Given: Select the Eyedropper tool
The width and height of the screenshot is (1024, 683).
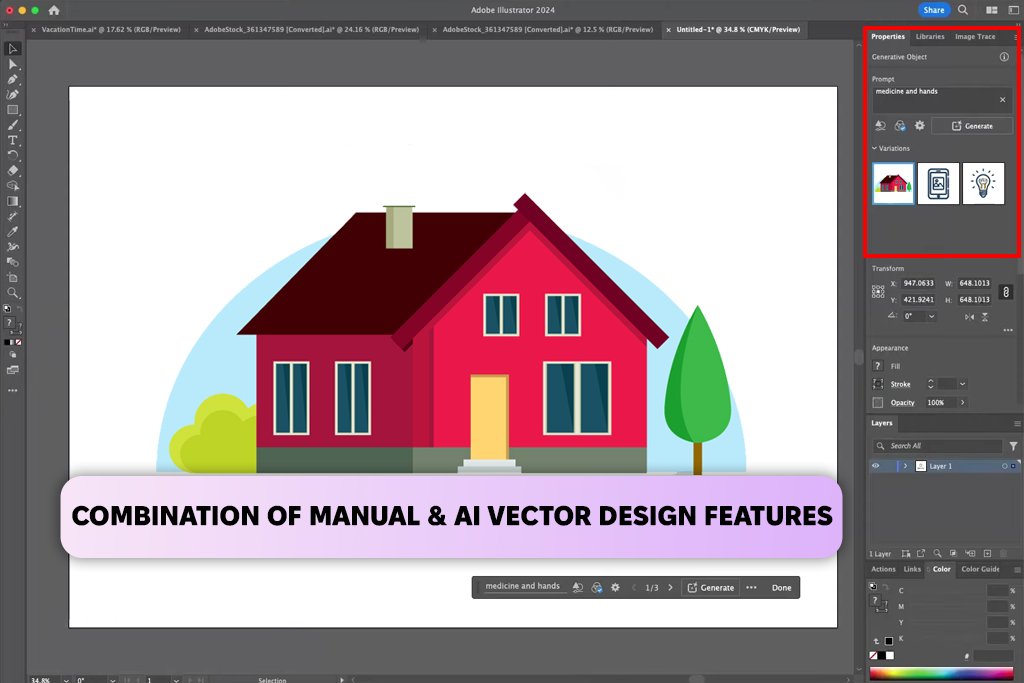Looking at the screenshot, I should (x=12, y=232).
